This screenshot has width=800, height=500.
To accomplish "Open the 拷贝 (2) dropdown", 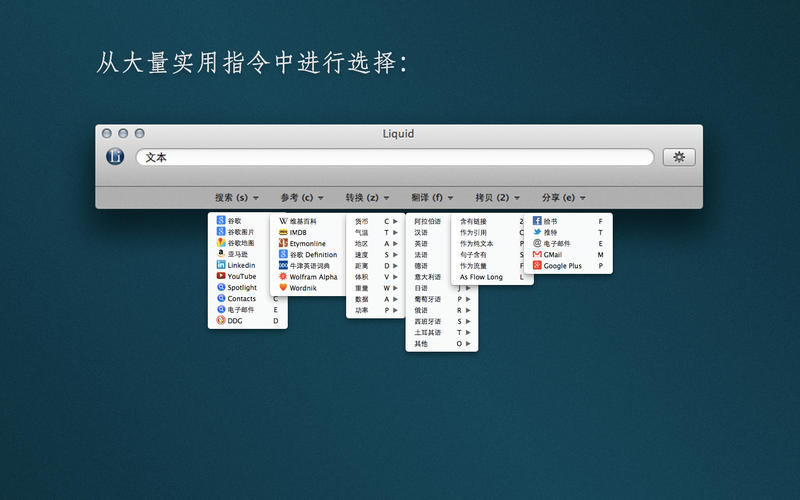I will point(497,197).
